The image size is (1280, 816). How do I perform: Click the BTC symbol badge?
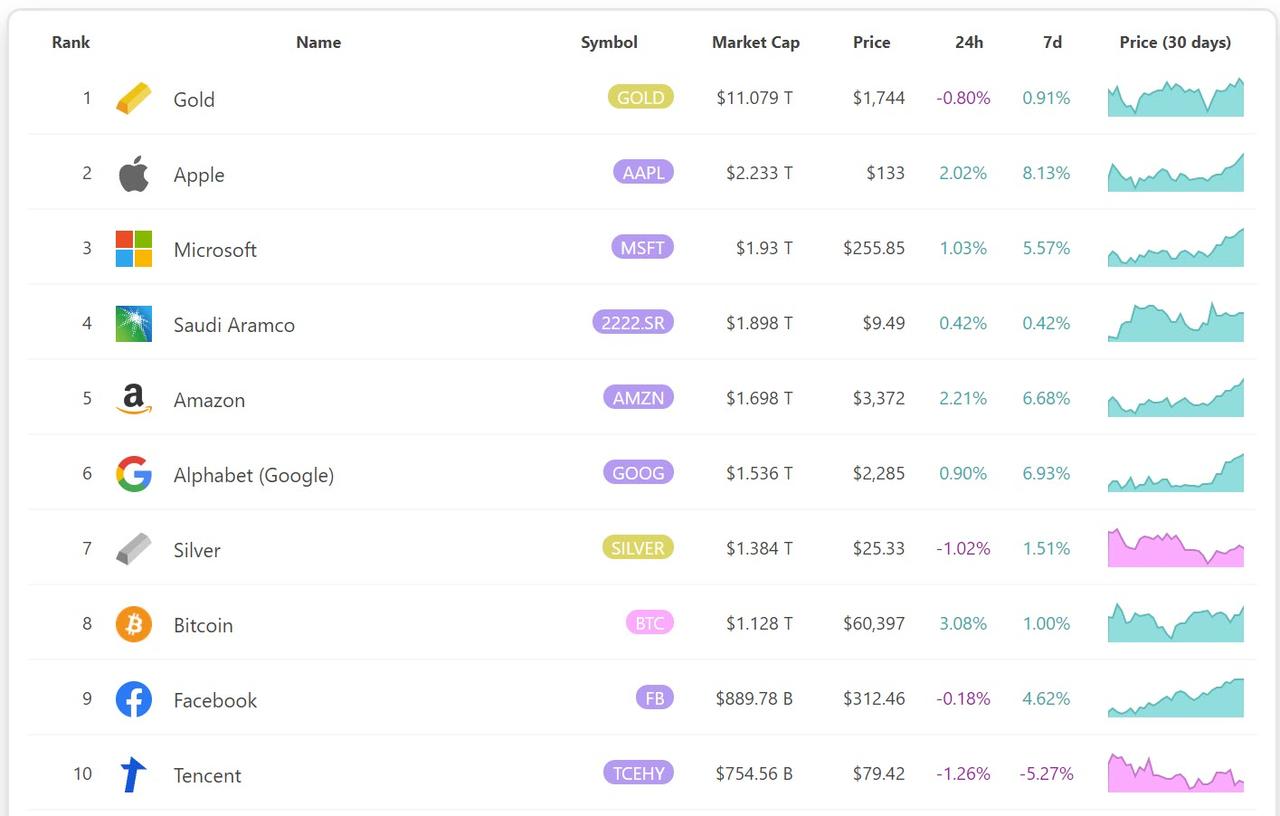point(649,623)
